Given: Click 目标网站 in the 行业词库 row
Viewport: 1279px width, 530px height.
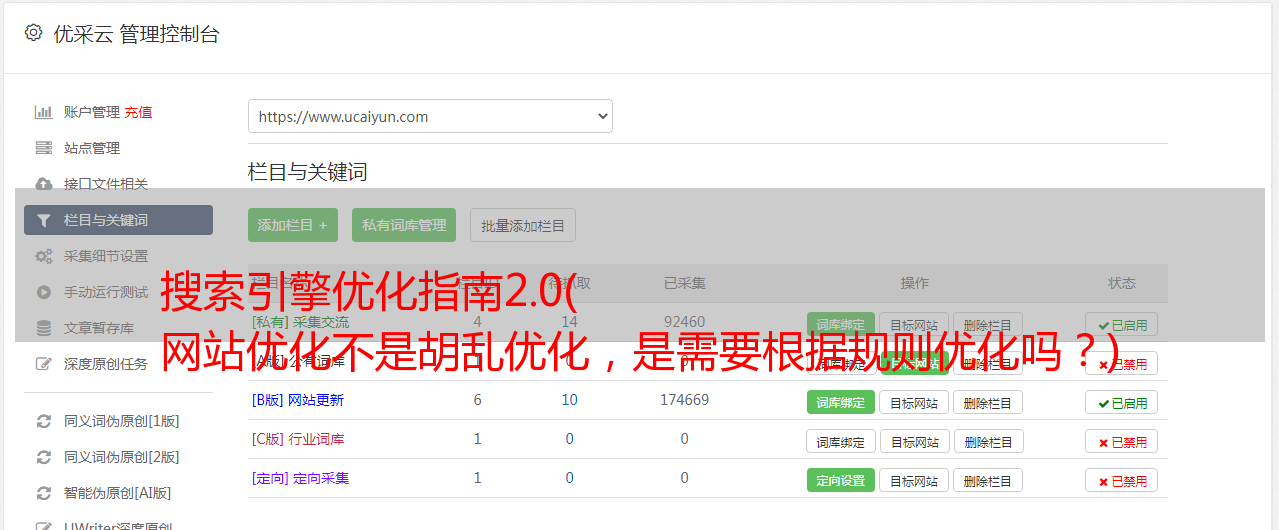Looking at the screenshot, I should 914,441.
